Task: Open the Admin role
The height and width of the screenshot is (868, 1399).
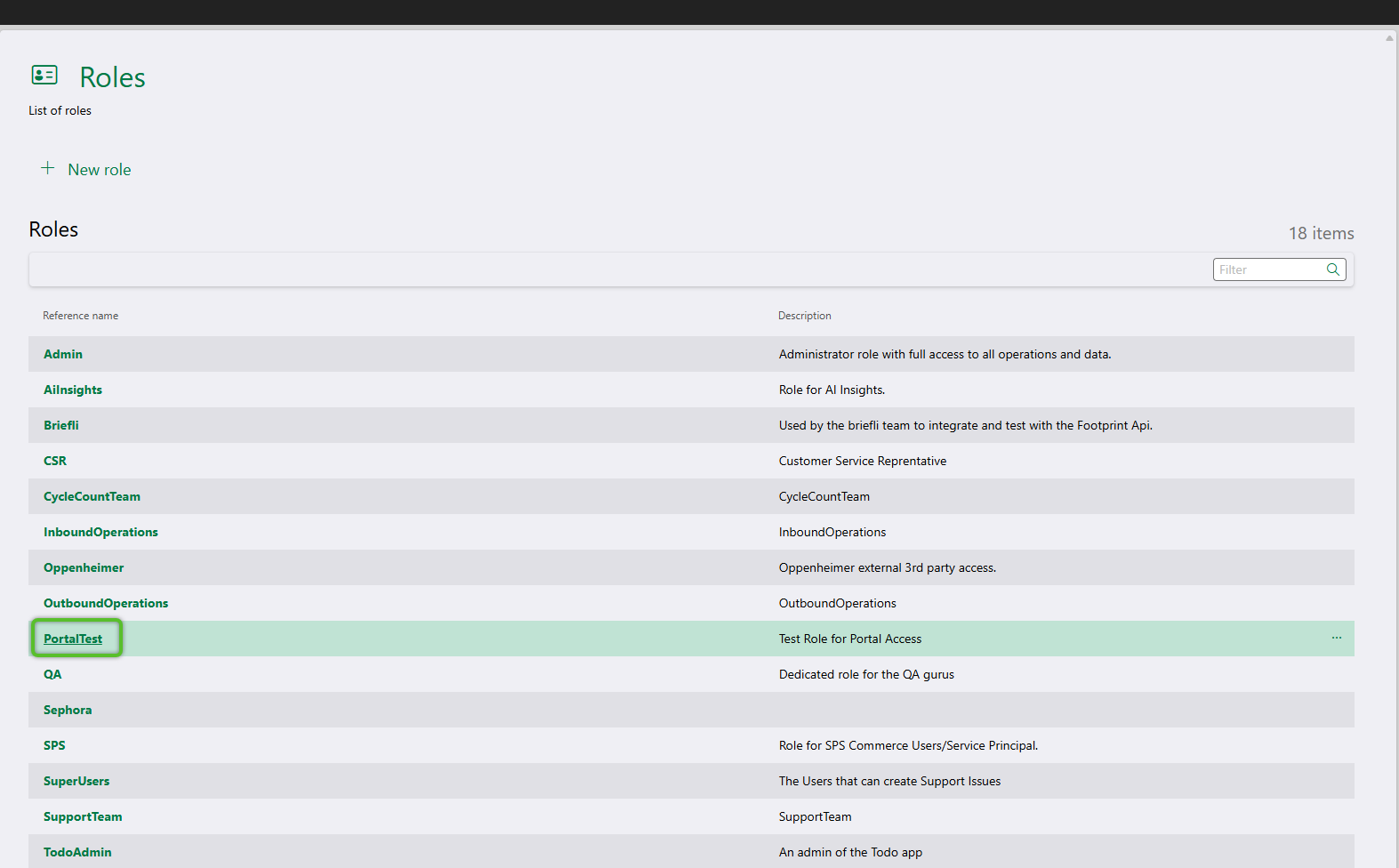Action: [63, 354]
